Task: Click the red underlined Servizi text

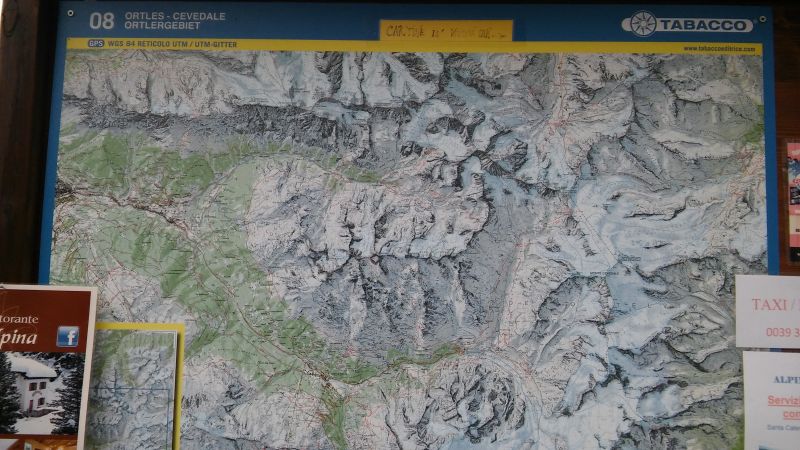Action: [784, 401]
